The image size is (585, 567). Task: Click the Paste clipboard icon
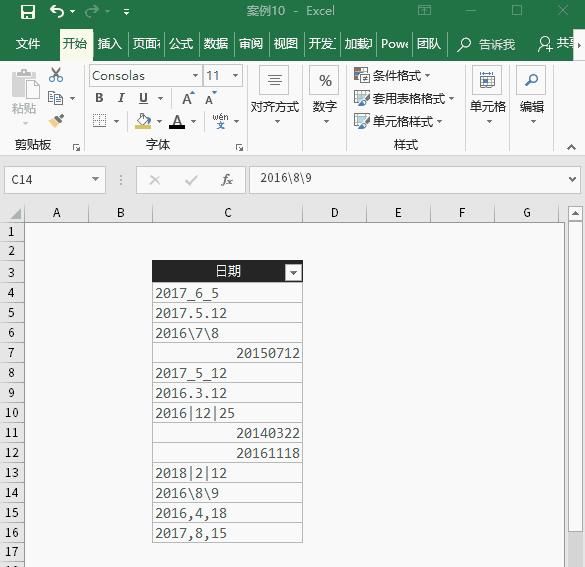pos(25,84)
